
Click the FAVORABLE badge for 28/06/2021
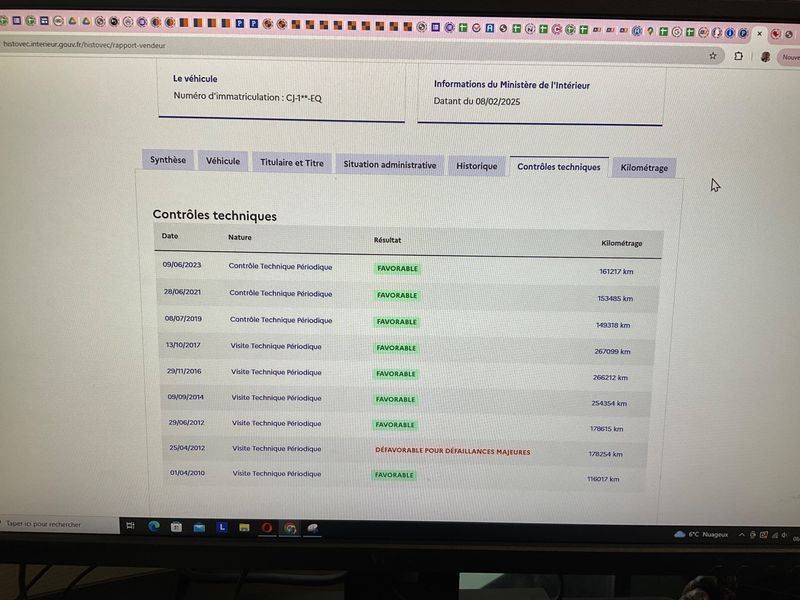coord(397,295)
